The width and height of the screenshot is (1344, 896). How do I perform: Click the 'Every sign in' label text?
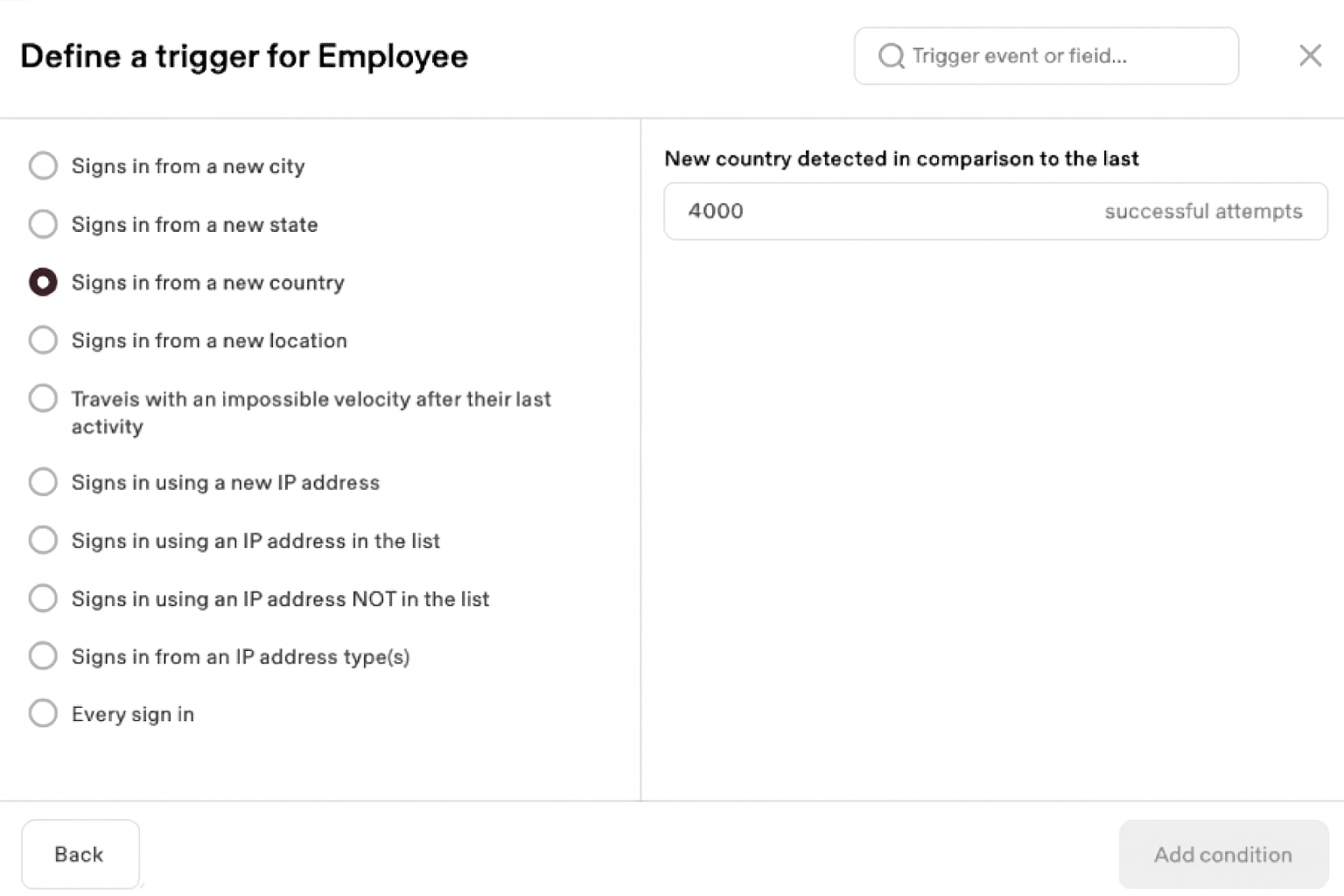click(133, 714)
